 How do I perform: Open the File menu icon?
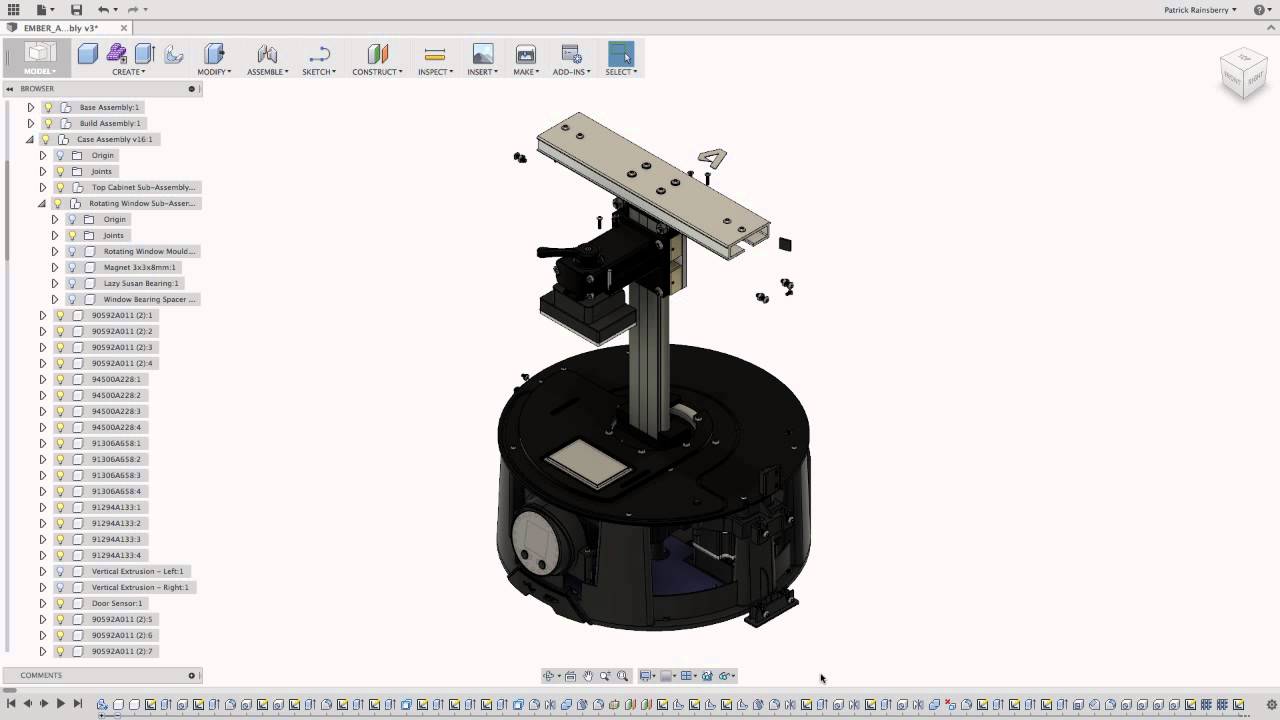coord(42,9)
